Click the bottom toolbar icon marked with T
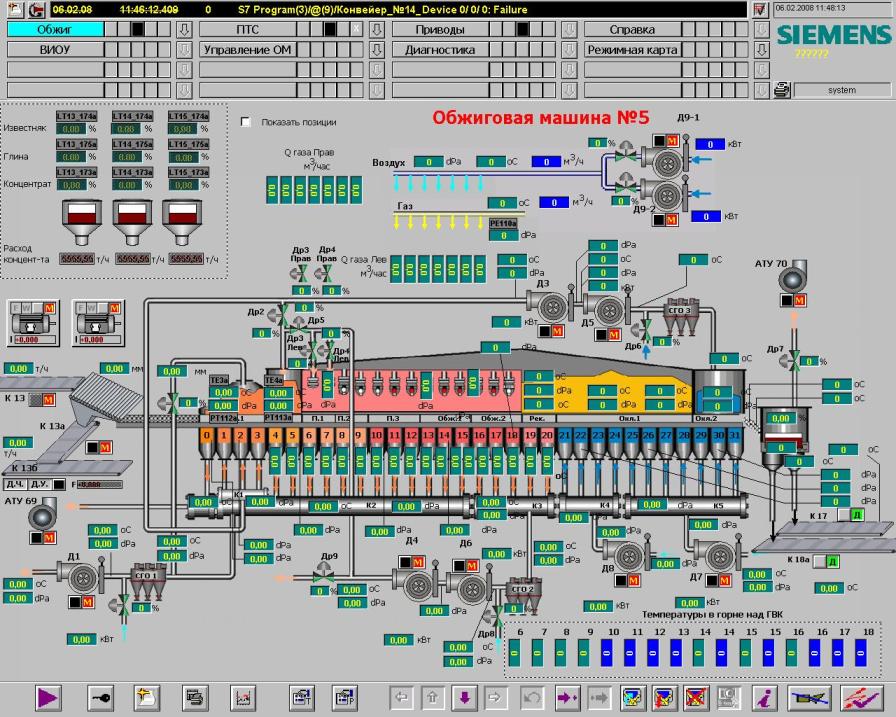 (x=302, y=698)
